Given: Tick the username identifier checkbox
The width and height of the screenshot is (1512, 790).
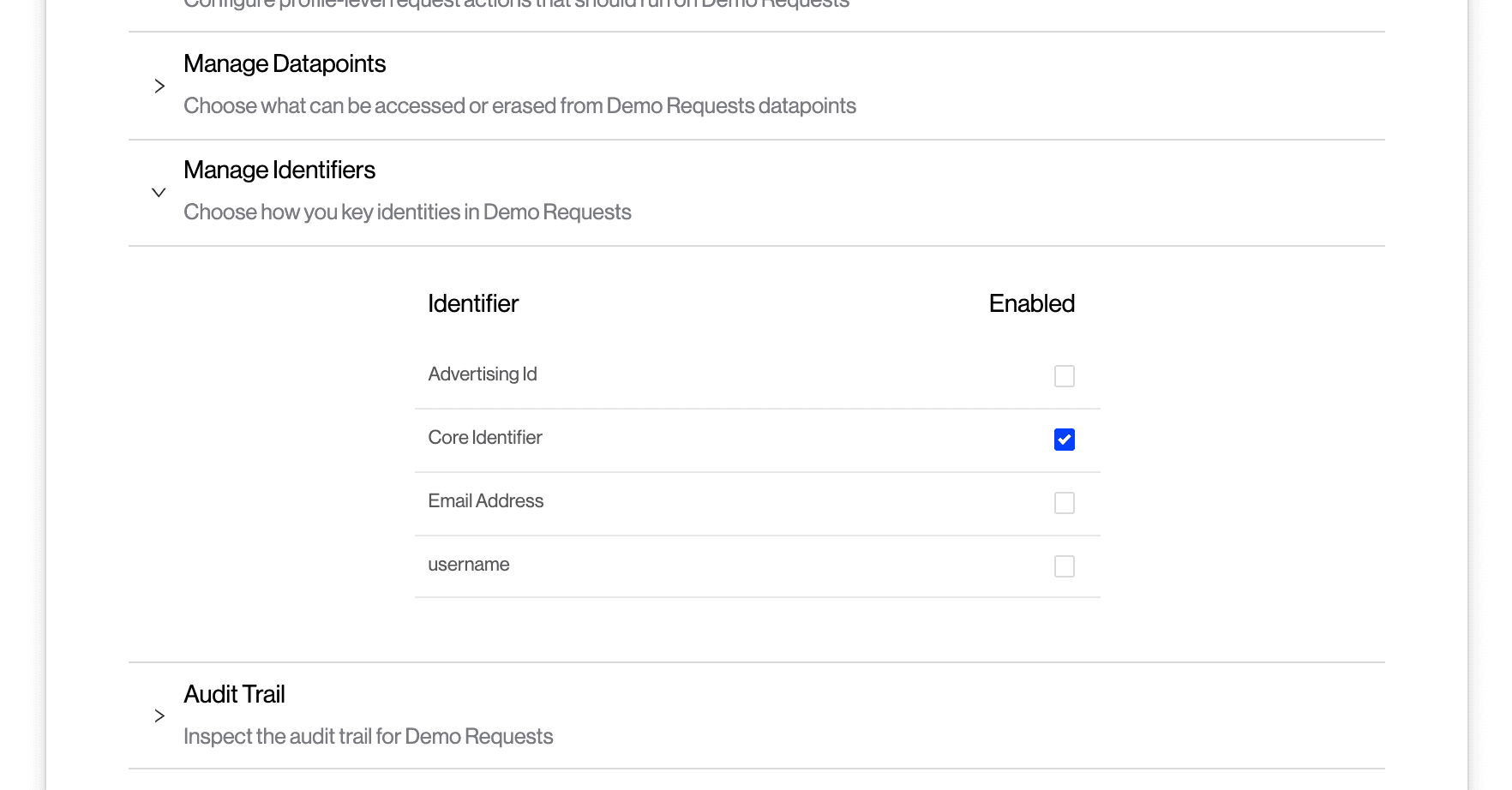Looking at the screenshot, I should (x=1064, y=566).
